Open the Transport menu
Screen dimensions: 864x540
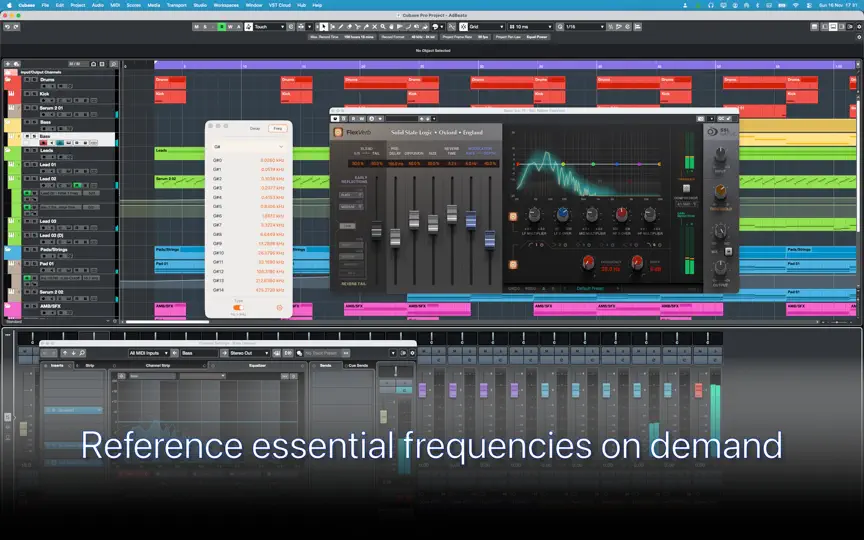pyautogui.click(x=176, y=5)
